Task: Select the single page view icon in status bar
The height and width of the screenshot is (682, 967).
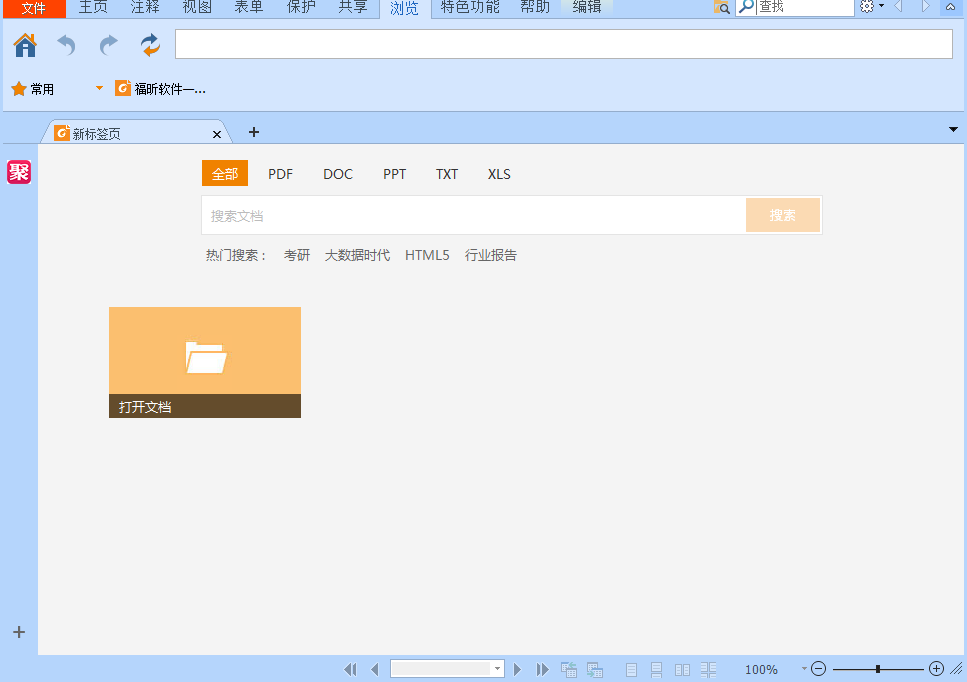Action: [x=631, y=669]
